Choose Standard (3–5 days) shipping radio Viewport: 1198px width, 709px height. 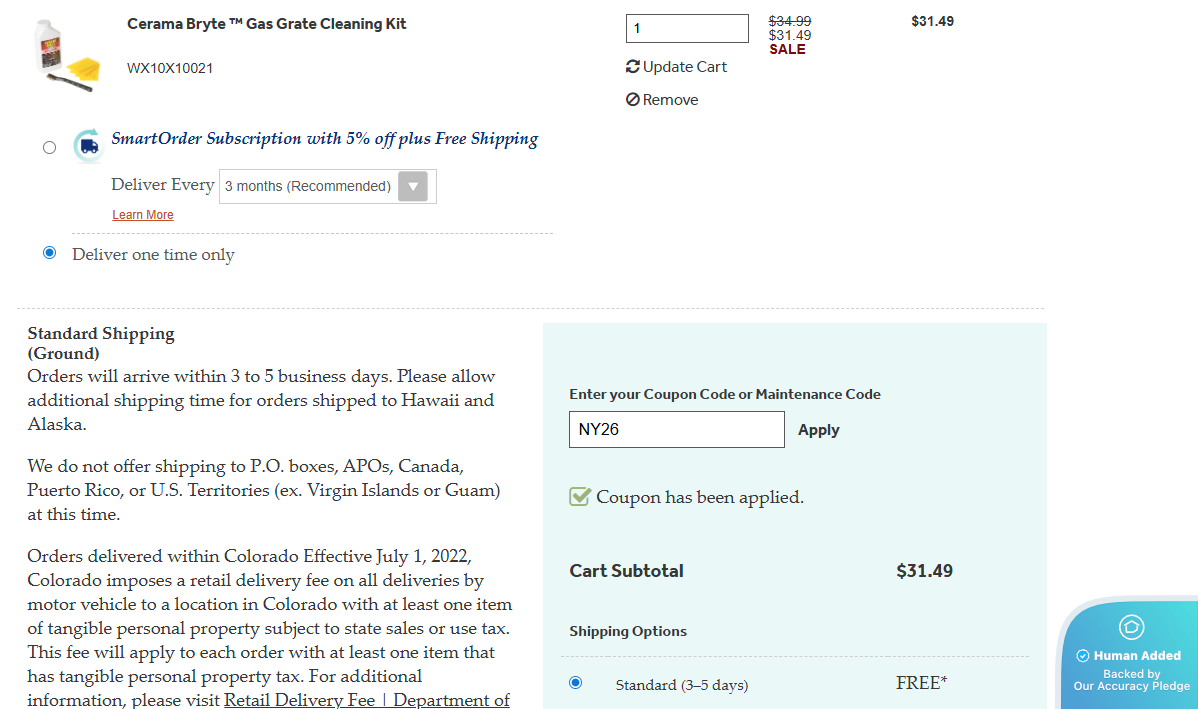coord(575,683)
